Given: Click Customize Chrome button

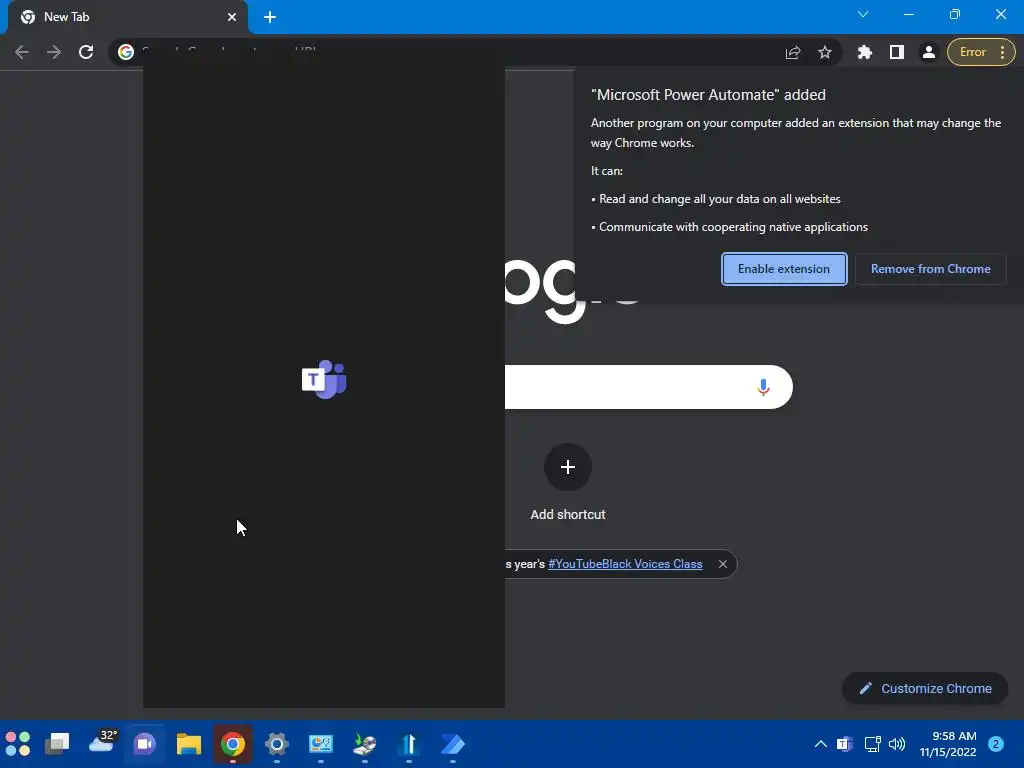Looking at the screenshot, I should pos(925,688).
